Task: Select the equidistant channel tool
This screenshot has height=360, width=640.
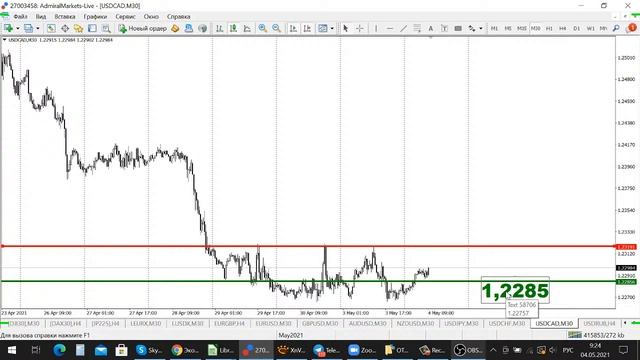Action: tap(417, 28)
